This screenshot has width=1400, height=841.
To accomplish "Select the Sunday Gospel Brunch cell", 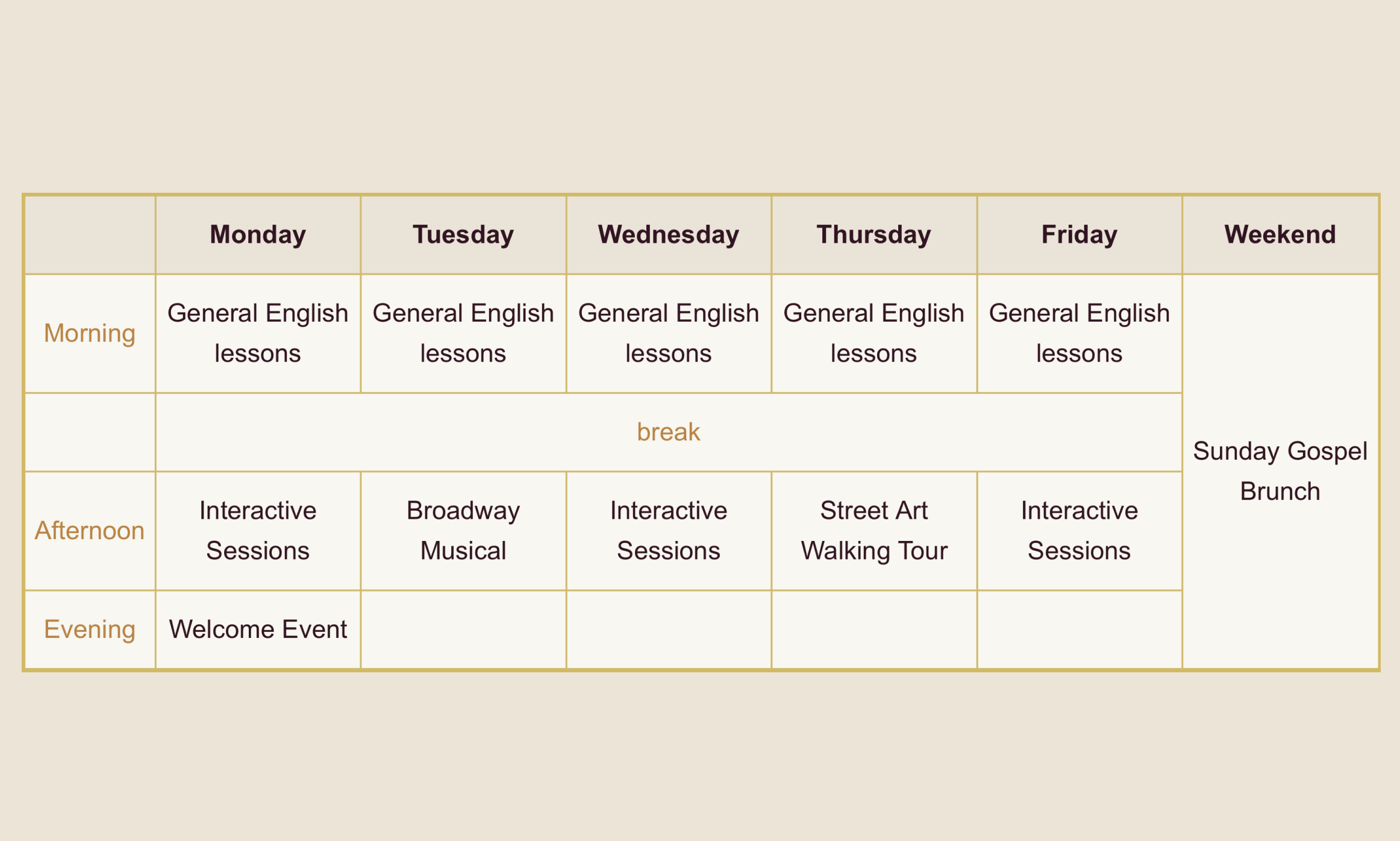I will coord(1280,471).
